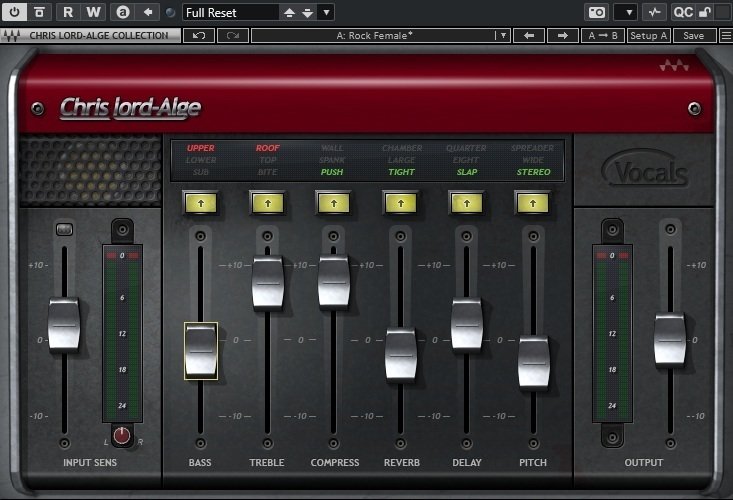733x500 pixels.
Task: Open the Full Reset preset field
Action: (230, 12)
